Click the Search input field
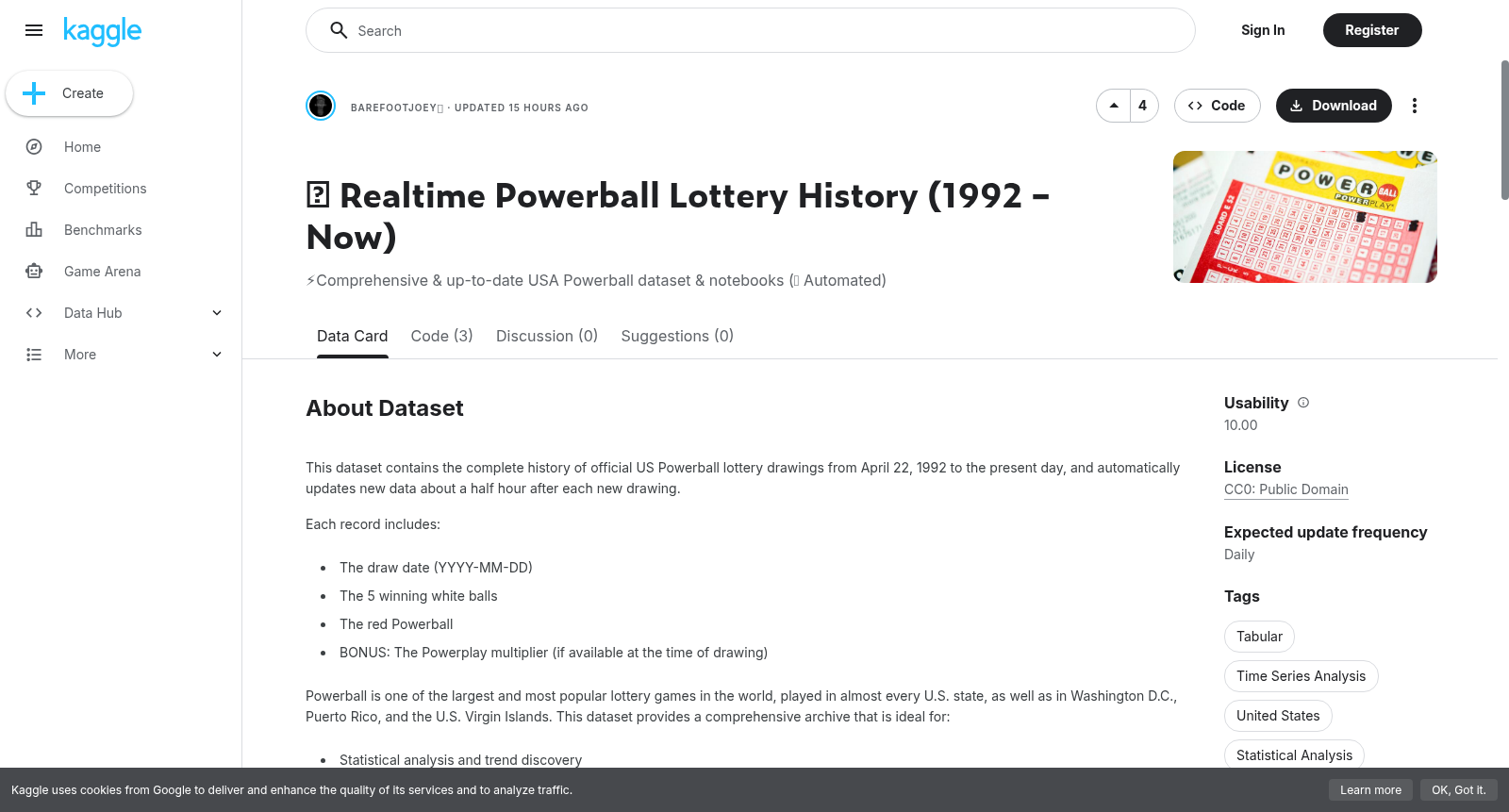This screenshot has width=1509, height=812. pos(751,30)
